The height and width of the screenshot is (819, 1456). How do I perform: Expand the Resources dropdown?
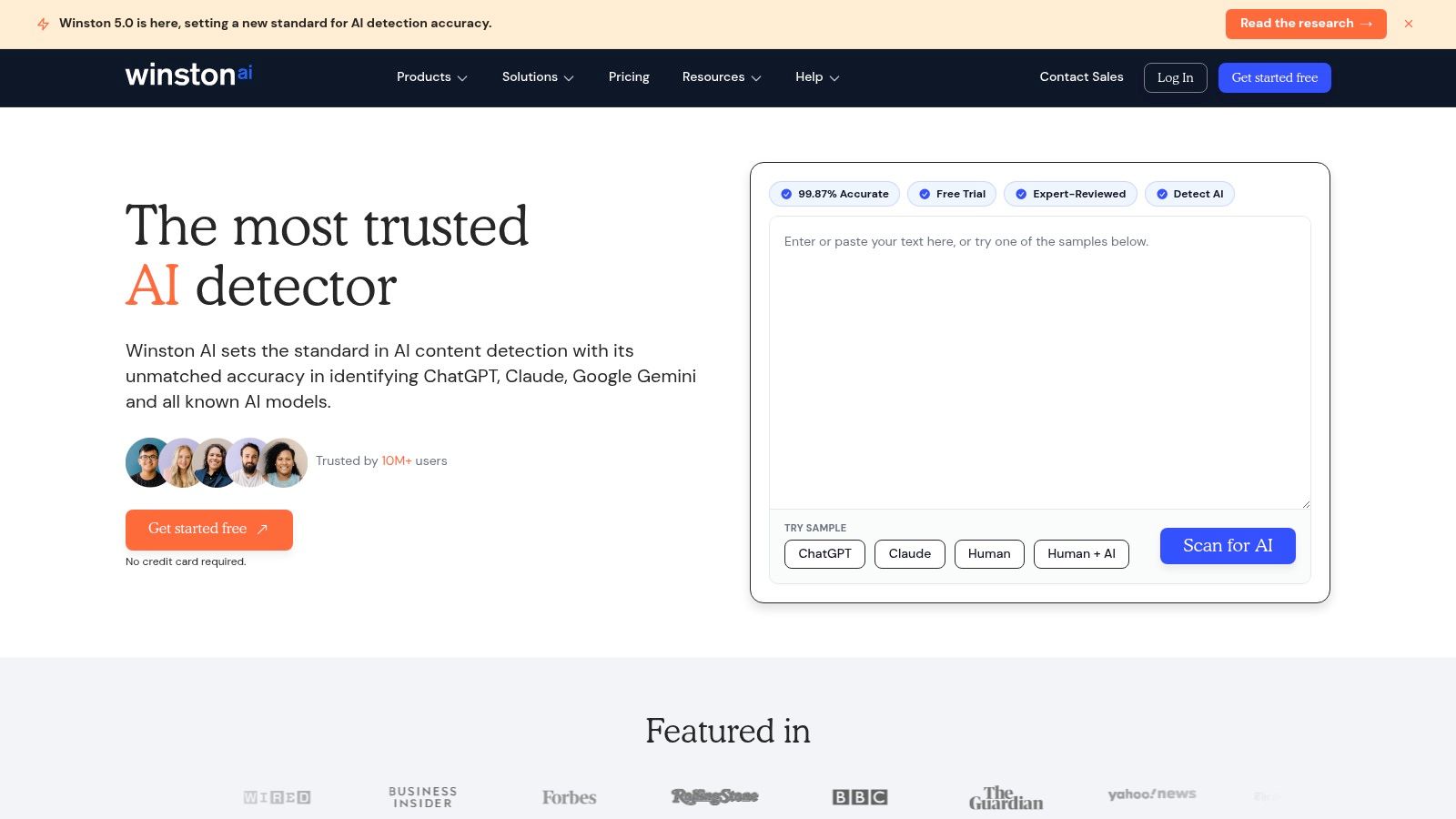click(722, 77)
